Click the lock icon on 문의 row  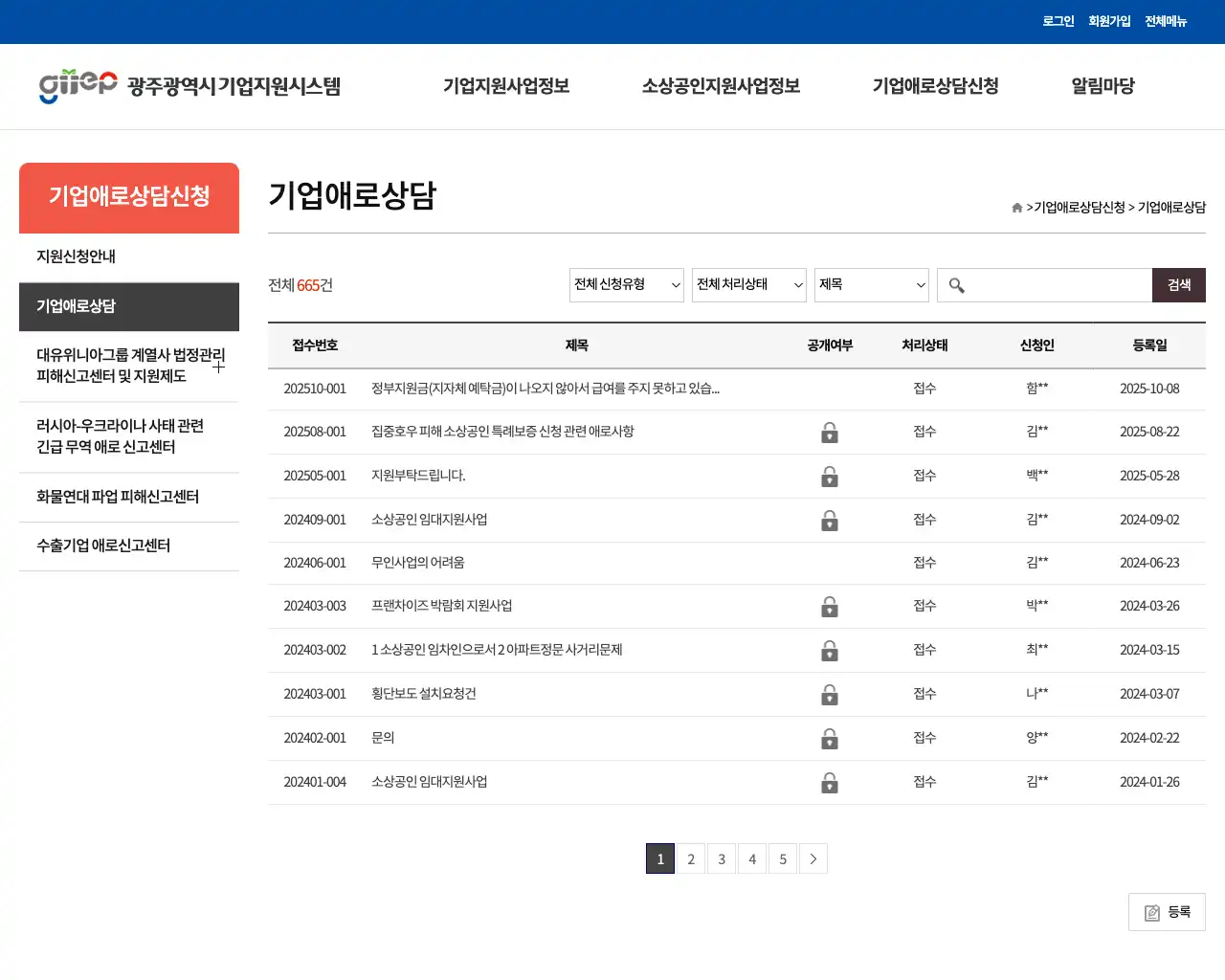click(829, 739)
